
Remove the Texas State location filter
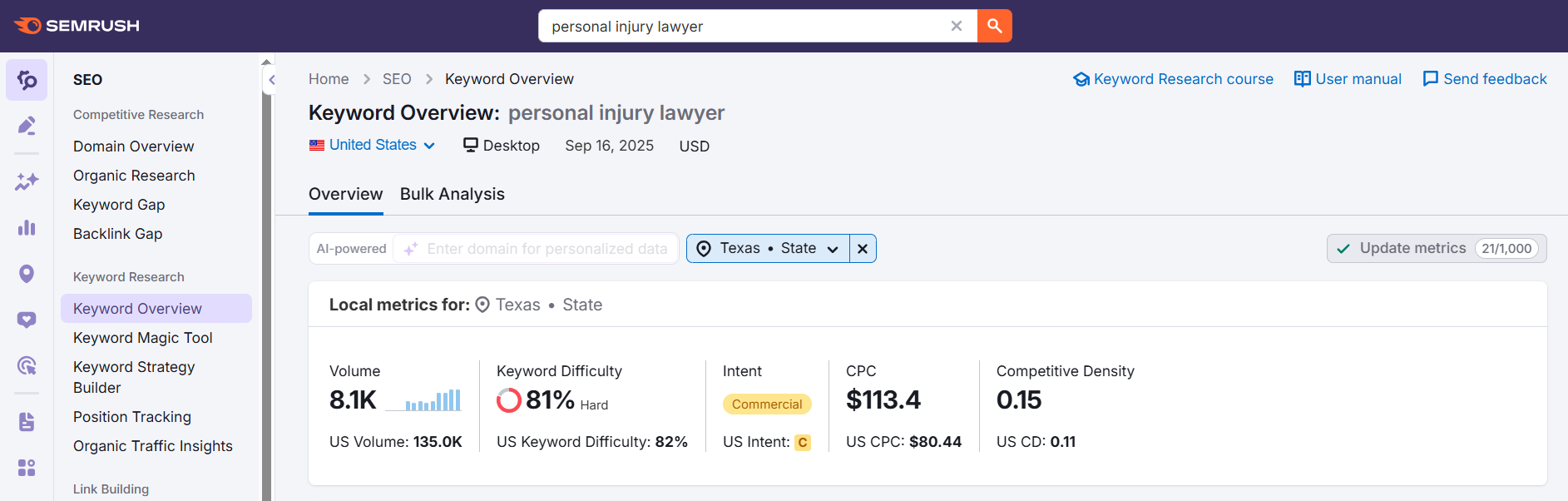[863, 249]
